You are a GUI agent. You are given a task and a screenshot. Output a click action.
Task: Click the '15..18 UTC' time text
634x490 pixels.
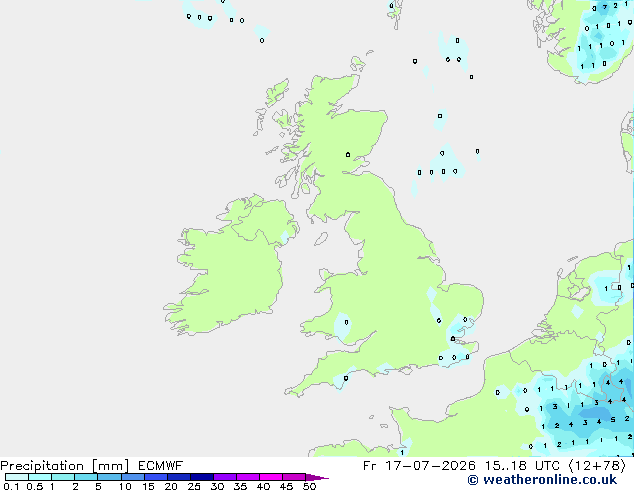tap(522, 466)
